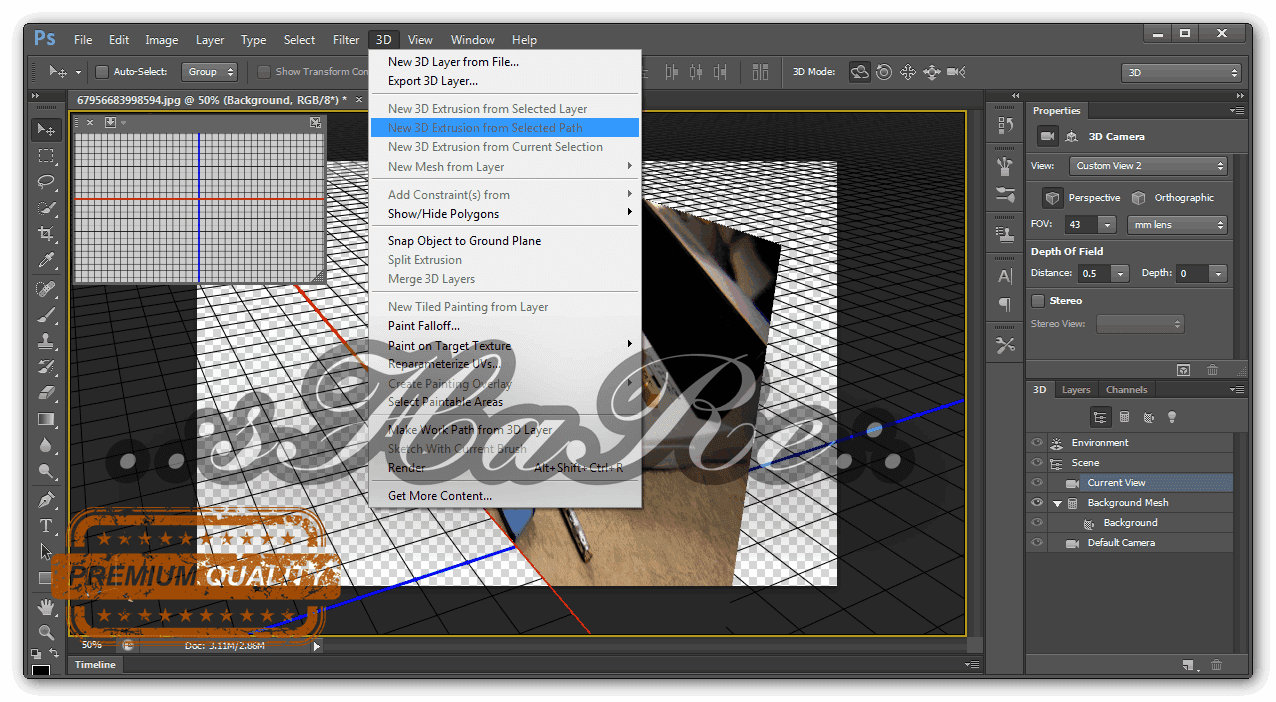
Task: Select the Horizontal Type tool
Action: (x=46, y=525)
